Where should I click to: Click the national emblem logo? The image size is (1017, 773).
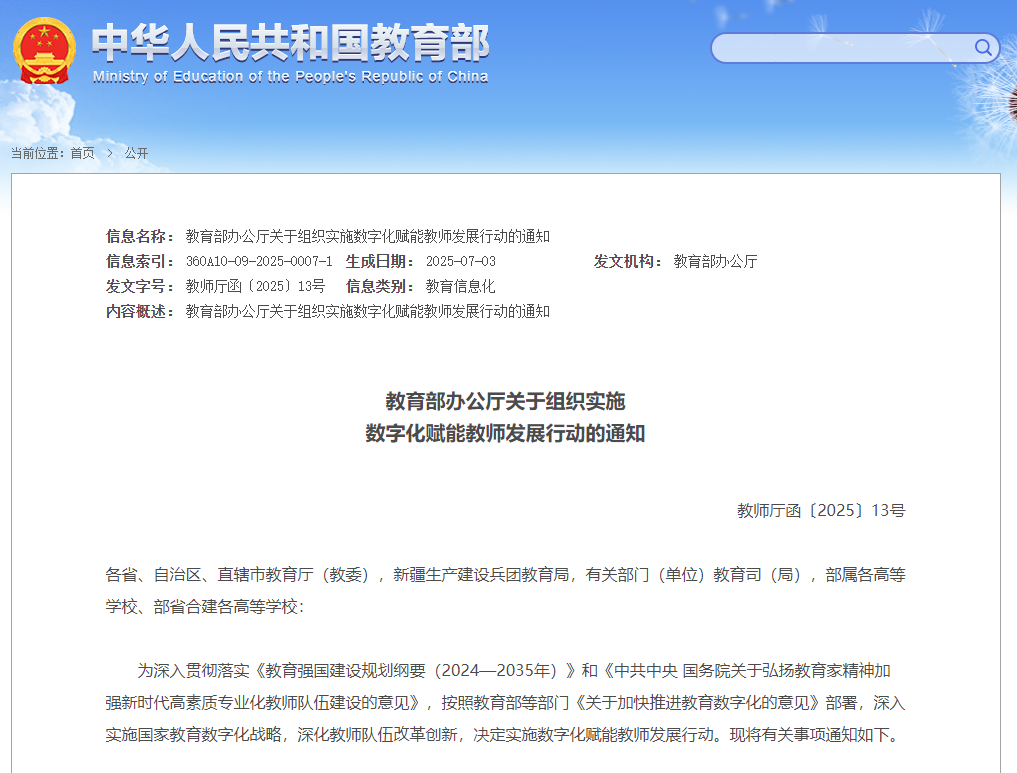[44, 51]
